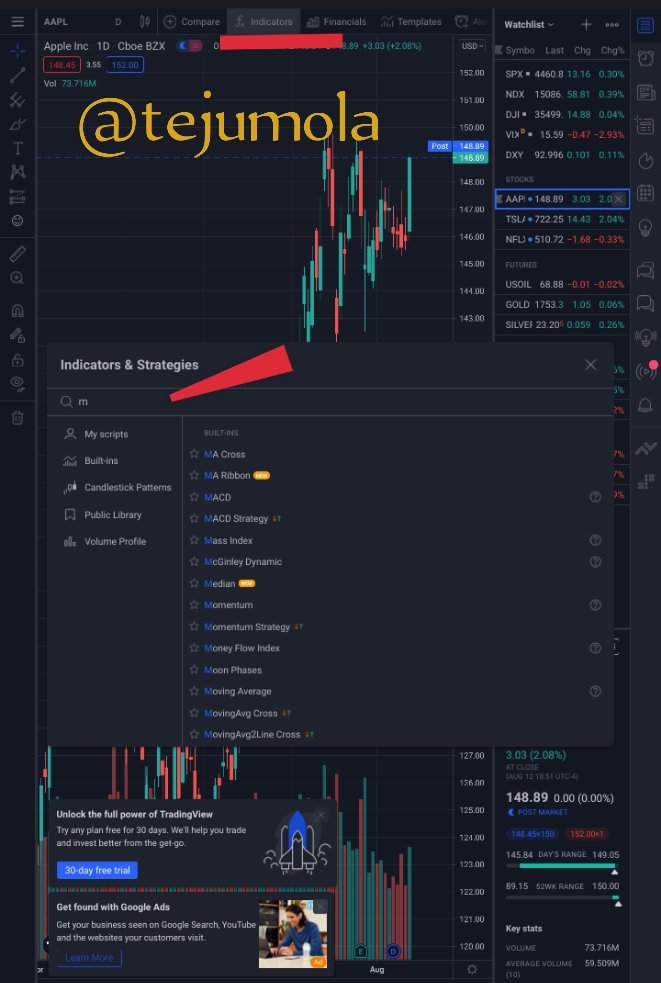Image resolution: width=661 pixels, height=983 pixels.
Task: Add MACD indicator to chart
Action: click(218, 497)
